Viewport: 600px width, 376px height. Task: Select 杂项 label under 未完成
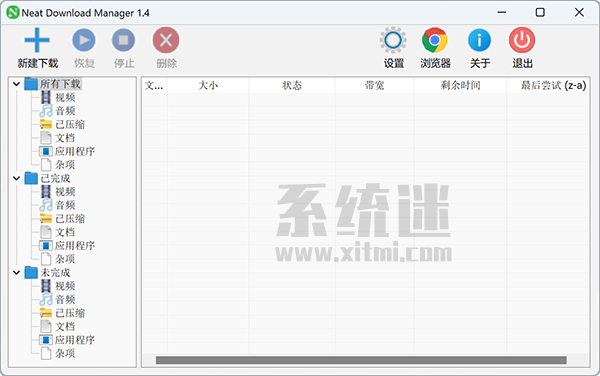coord(65,353)
